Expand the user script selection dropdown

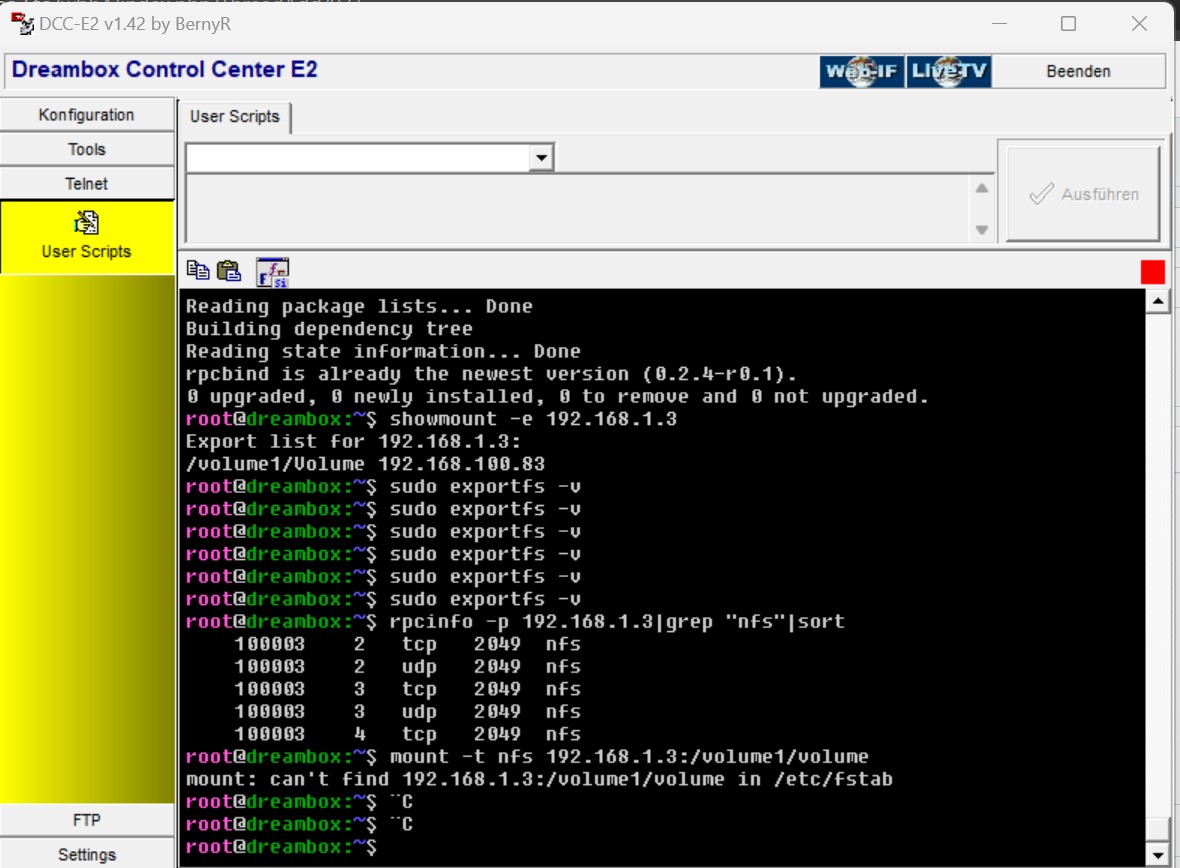[541, 157]
